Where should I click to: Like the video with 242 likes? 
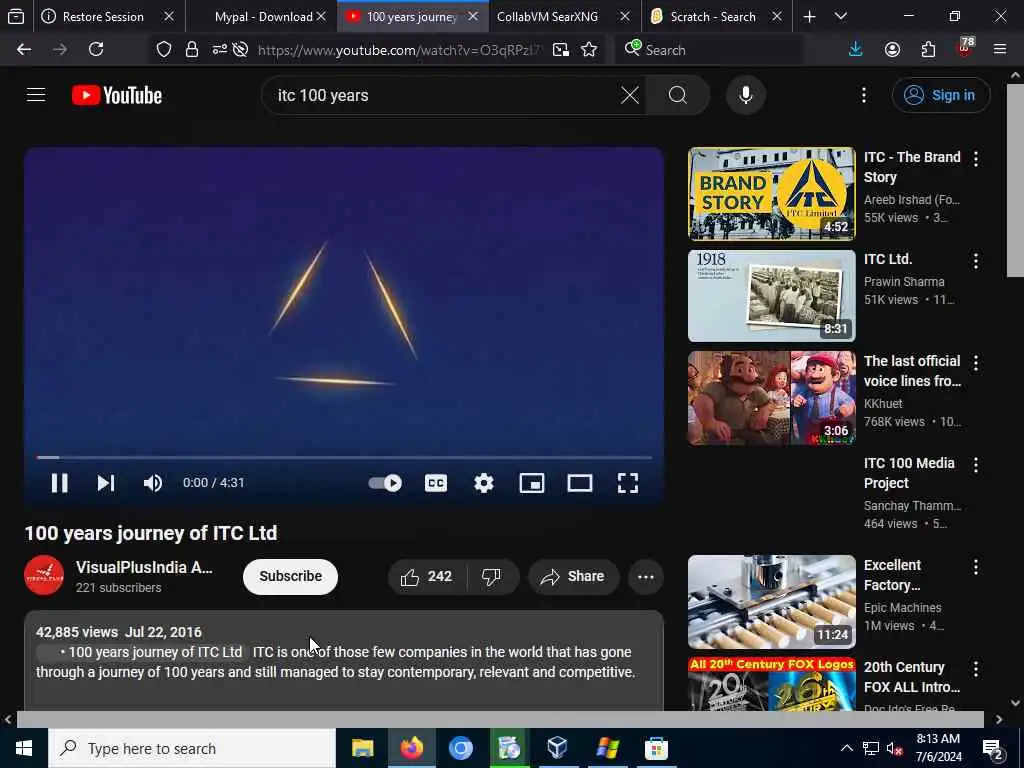(x=428, y=577)
